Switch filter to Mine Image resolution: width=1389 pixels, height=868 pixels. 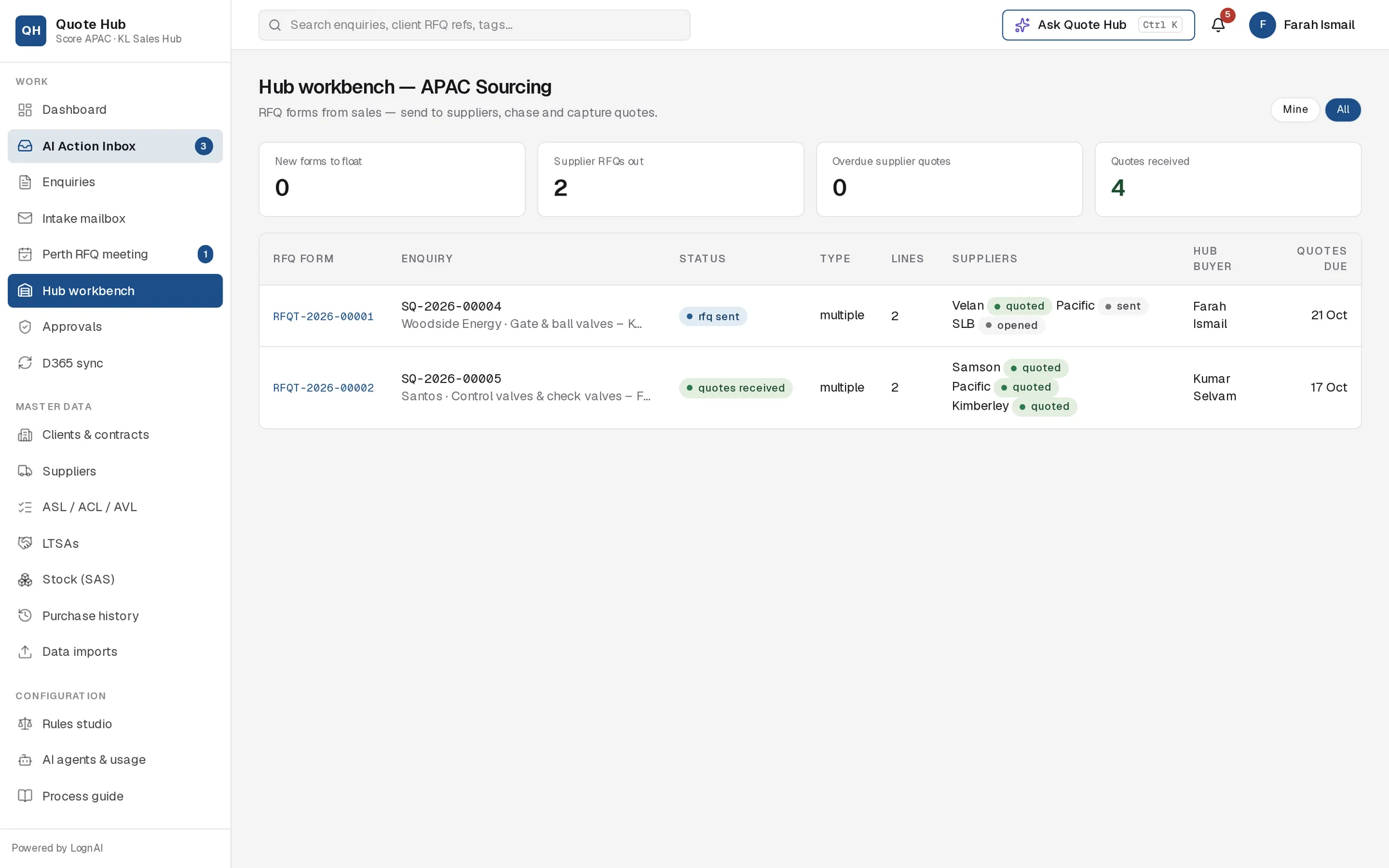[1295, 109]
